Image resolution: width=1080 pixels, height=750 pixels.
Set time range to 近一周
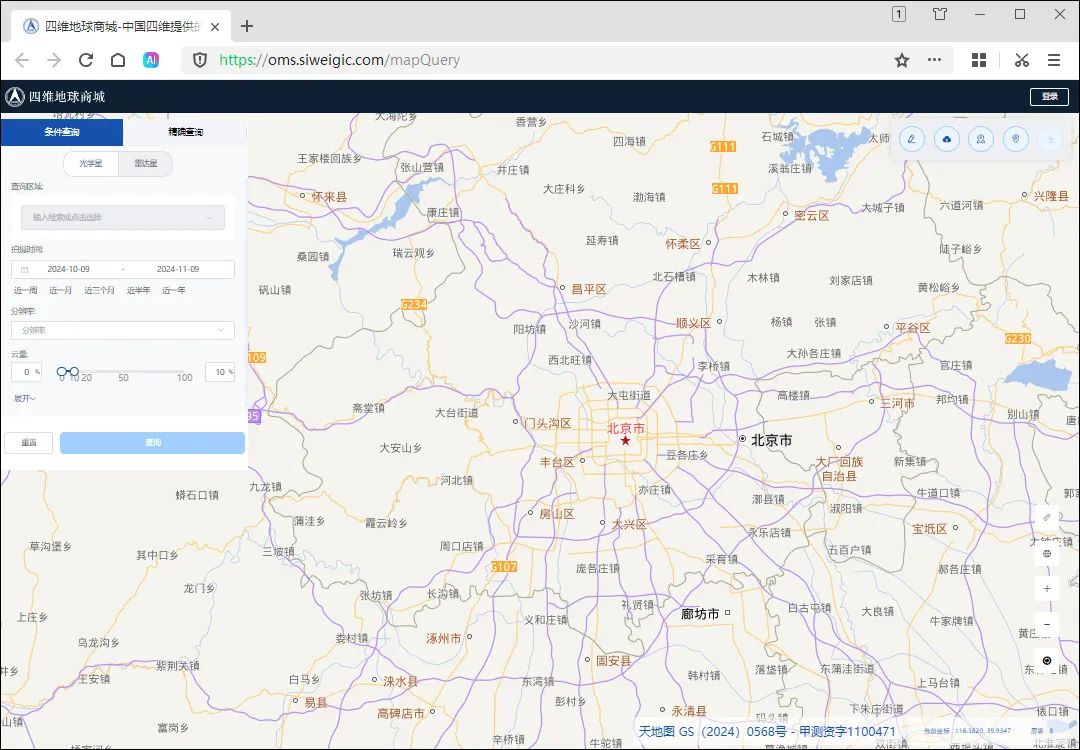(x=25, y=290)
